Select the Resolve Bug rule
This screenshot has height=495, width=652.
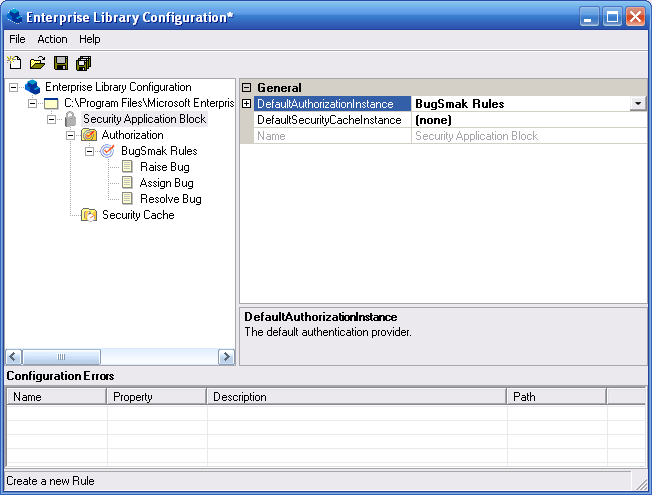coord(170,199)
